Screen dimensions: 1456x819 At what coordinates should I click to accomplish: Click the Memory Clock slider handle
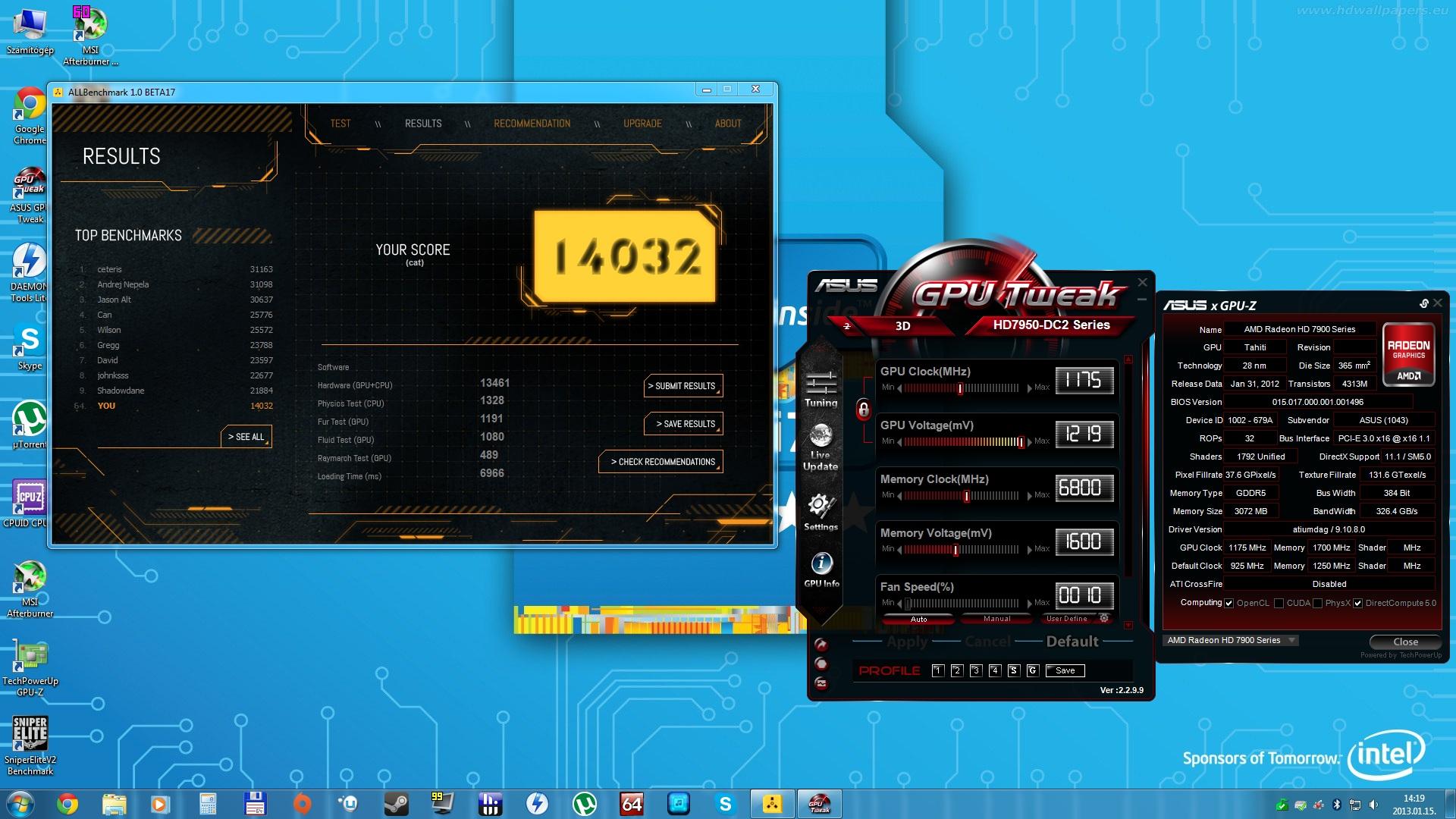point(966,496)
